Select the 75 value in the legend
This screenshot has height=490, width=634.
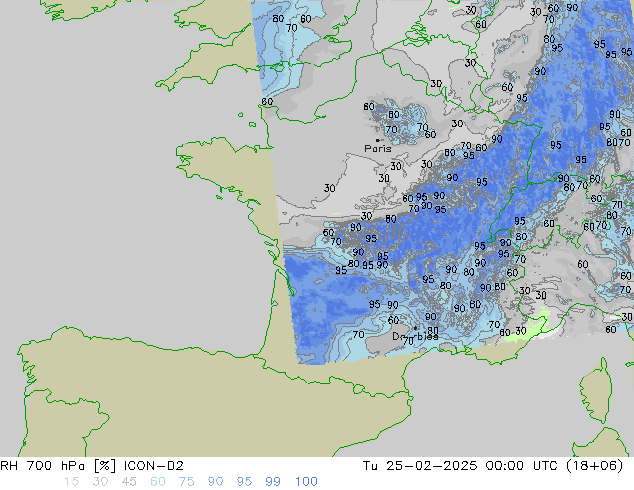tap(187, 481)
